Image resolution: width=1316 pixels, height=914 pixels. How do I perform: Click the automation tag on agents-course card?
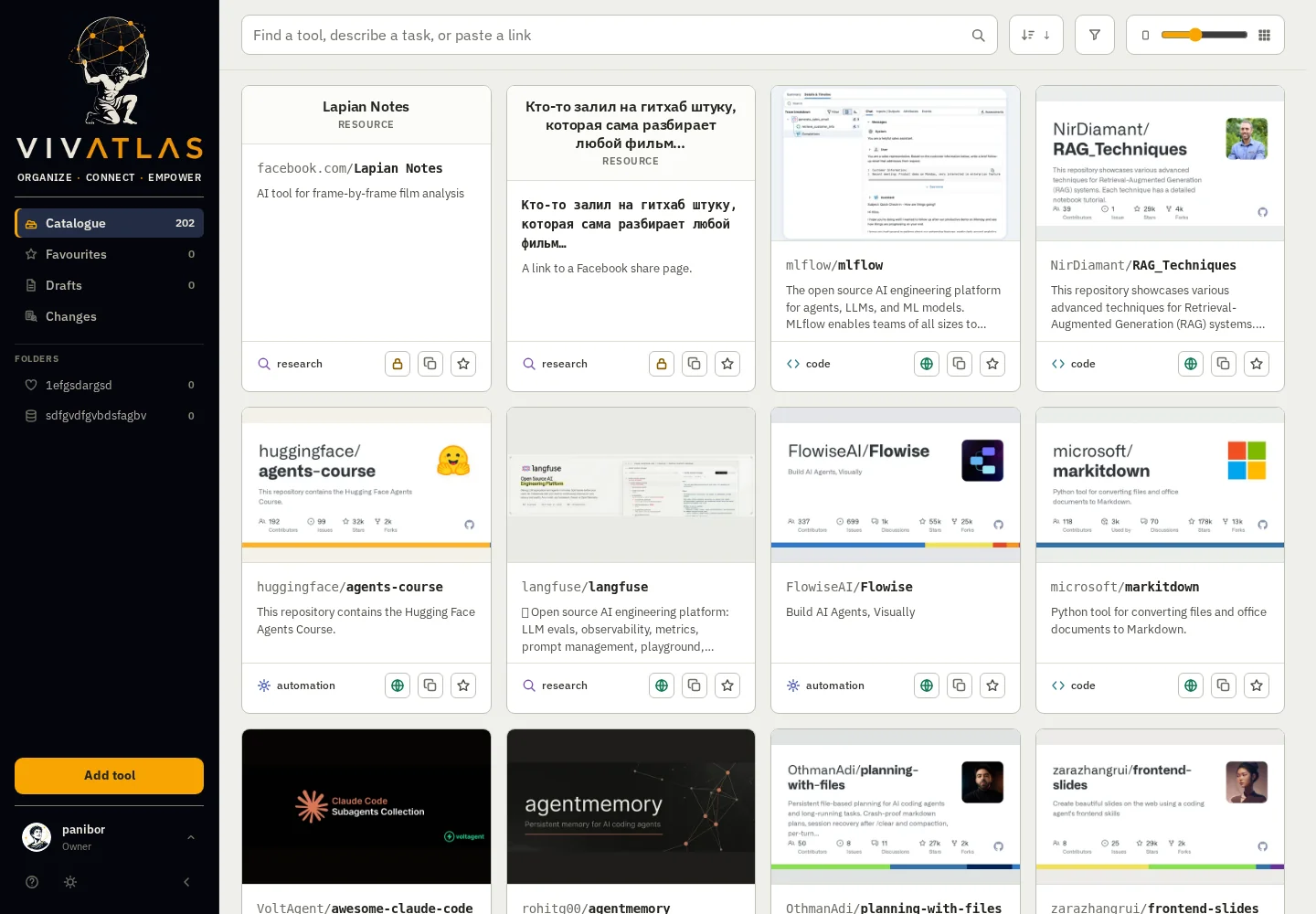pos(296,685)
